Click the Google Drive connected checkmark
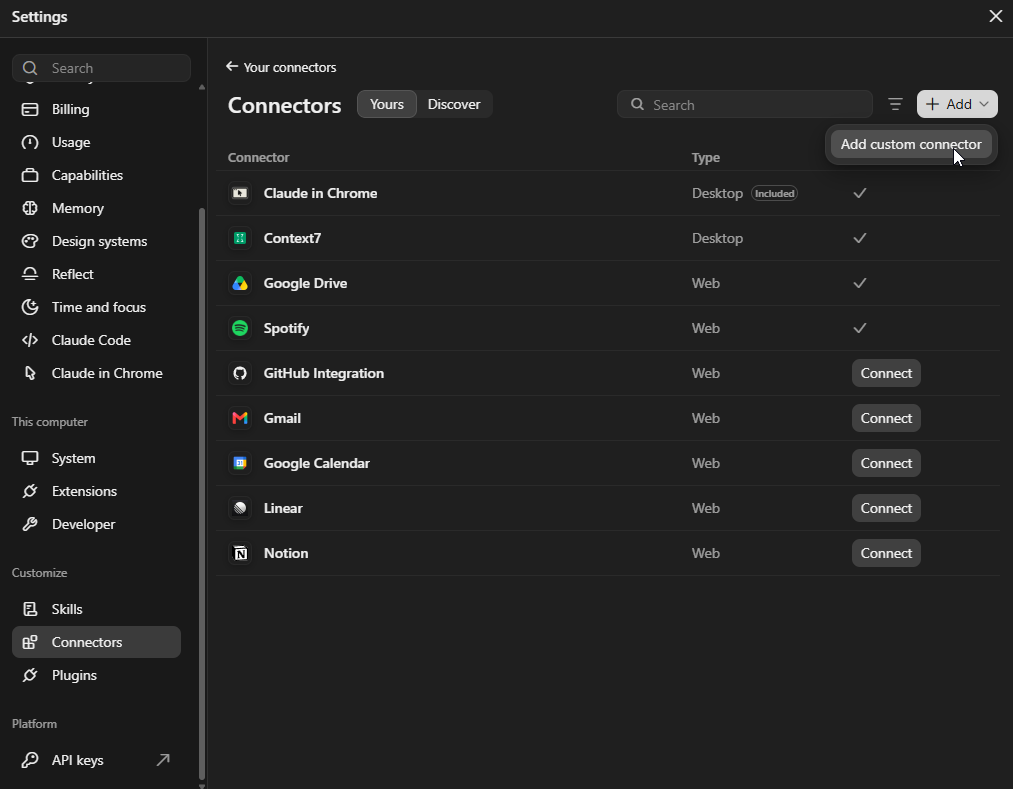This screenshot has height=789, width=1013. [860, 283]
